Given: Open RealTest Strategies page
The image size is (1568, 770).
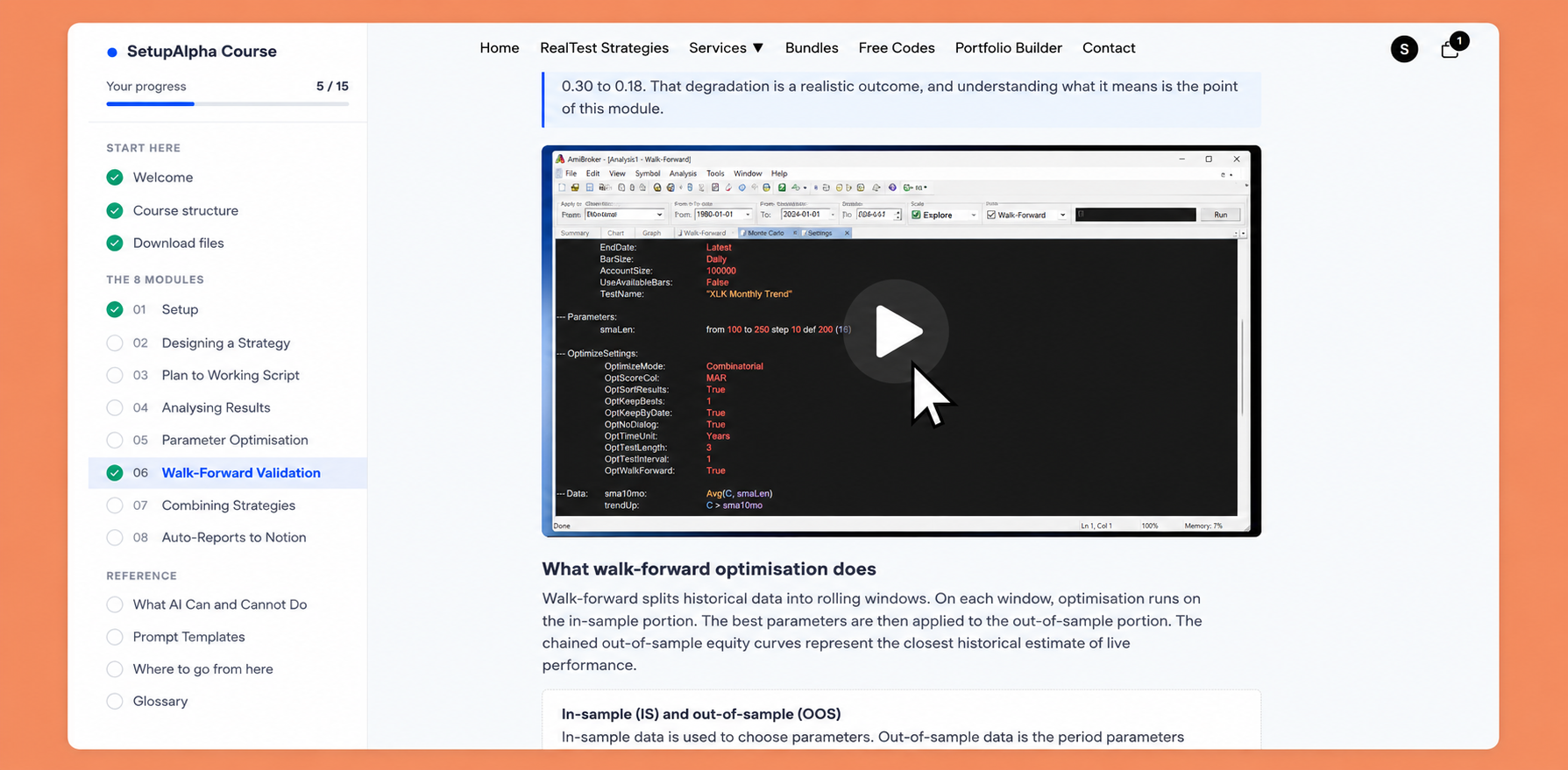Looking at the screenshot, I should click(604, 48).
